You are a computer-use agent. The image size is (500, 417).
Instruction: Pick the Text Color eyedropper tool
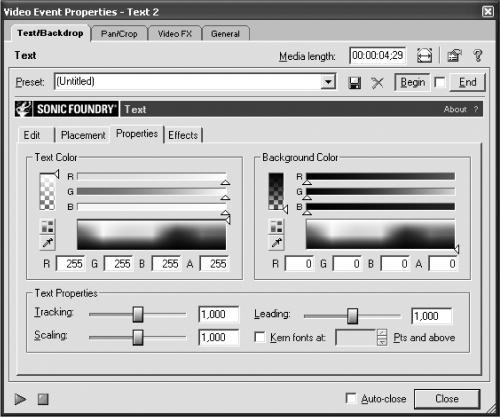(x=48, y=243)
